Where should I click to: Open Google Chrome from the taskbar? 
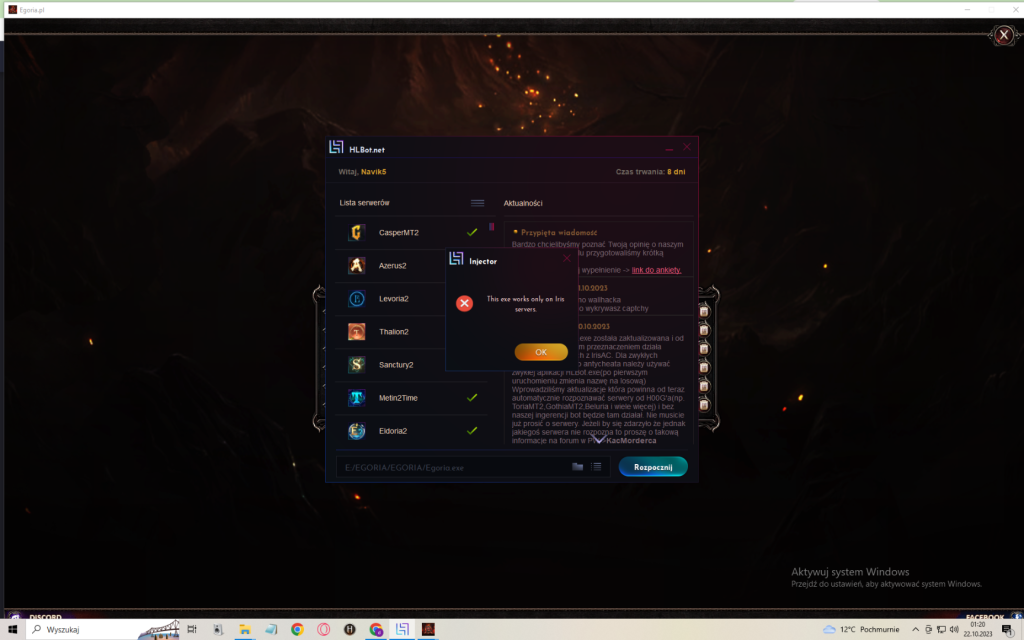coord(297,630)
